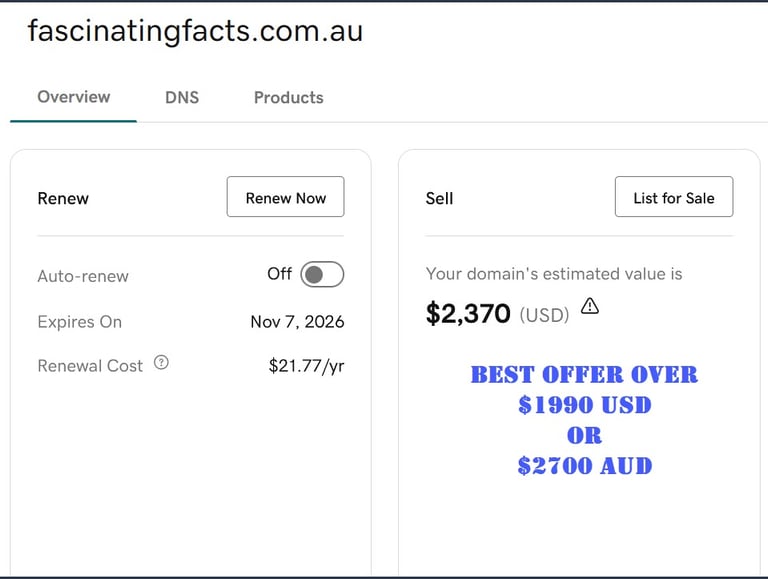
Task: Switch to the Overview tab
Action: point(73,97)
